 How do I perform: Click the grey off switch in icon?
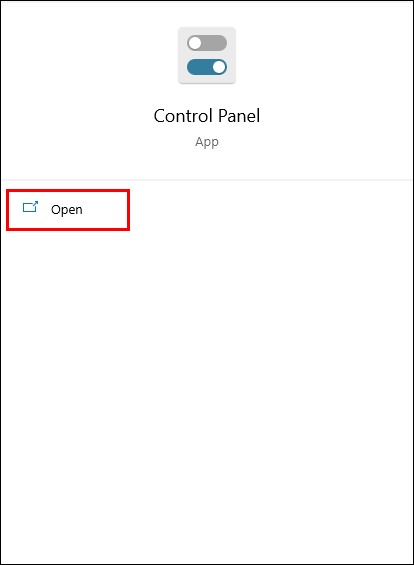pos(207,43)
